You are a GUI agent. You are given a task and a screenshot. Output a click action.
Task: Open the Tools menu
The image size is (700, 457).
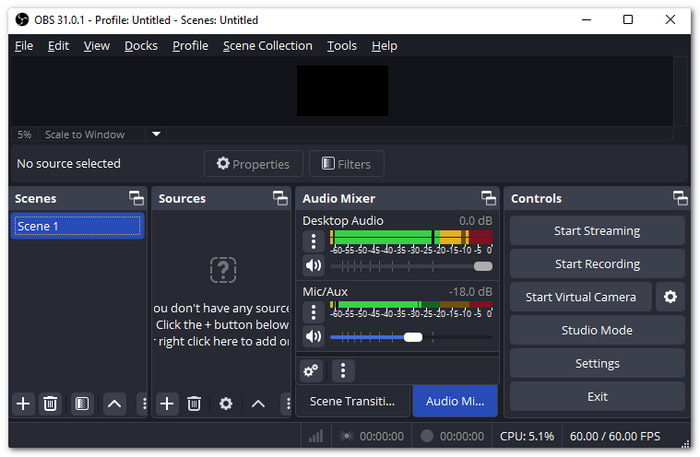[x=342, y=46]
